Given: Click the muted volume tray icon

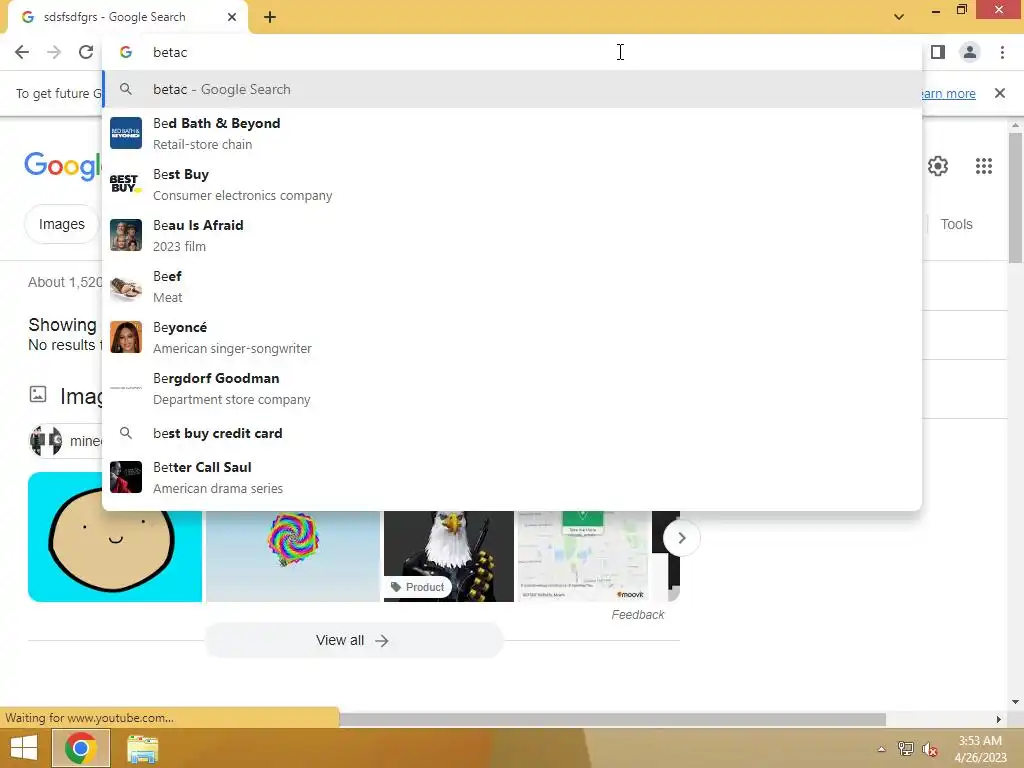Looking at the screenshot, I should click(930, 749).
